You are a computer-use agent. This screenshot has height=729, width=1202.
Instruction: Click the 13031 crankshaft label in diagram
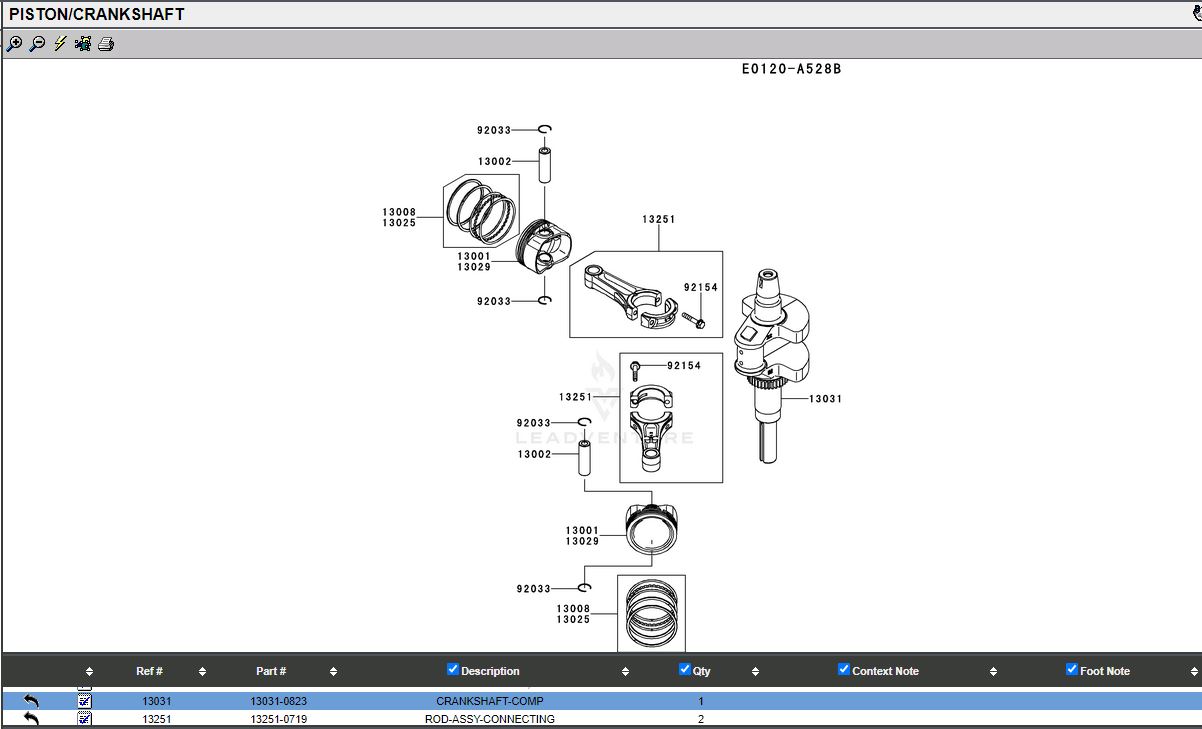(825, 399)
